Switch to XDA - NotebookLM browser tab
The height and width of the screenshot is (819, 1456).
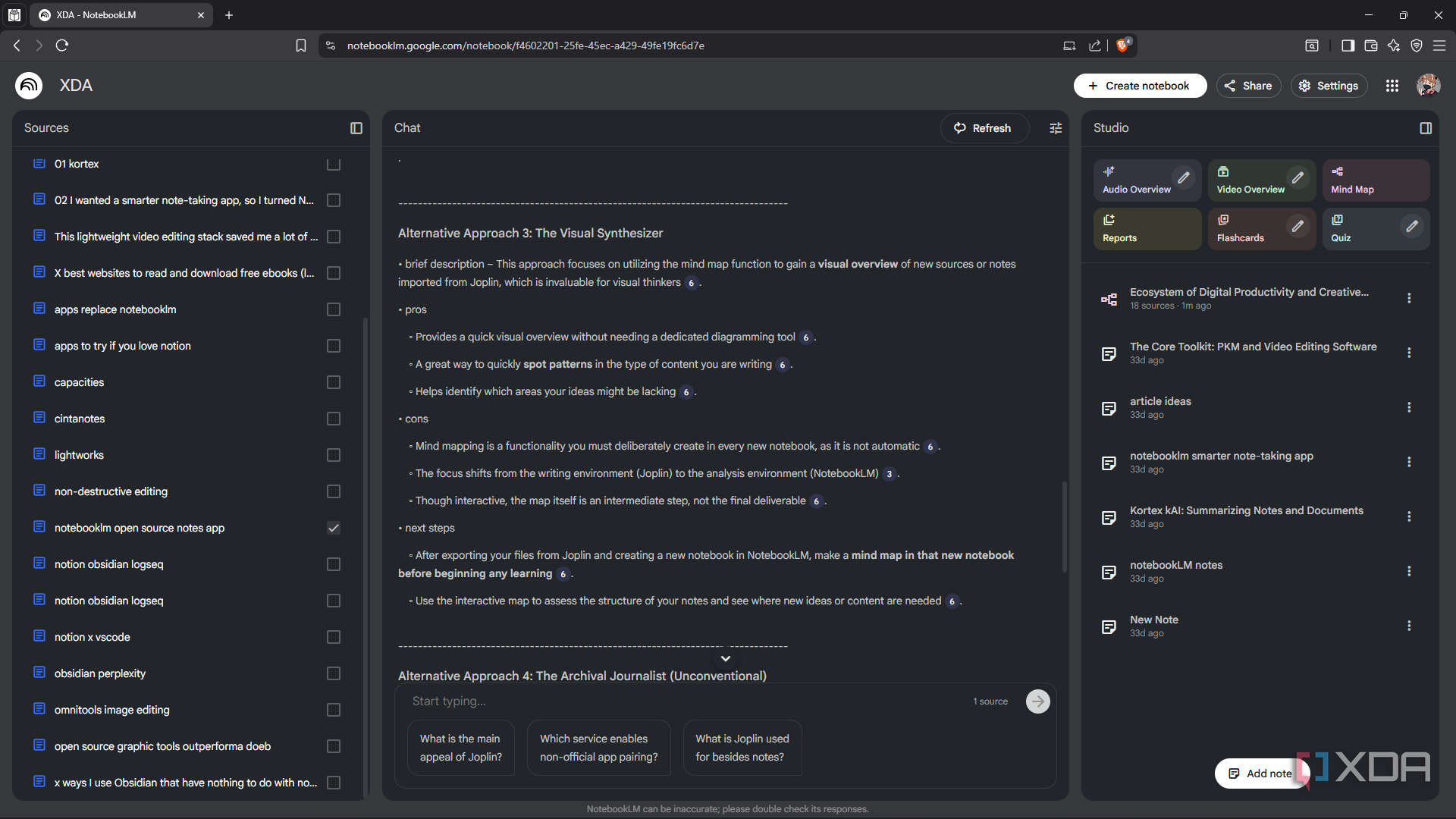pyautogui.click(x=121, y=15)
